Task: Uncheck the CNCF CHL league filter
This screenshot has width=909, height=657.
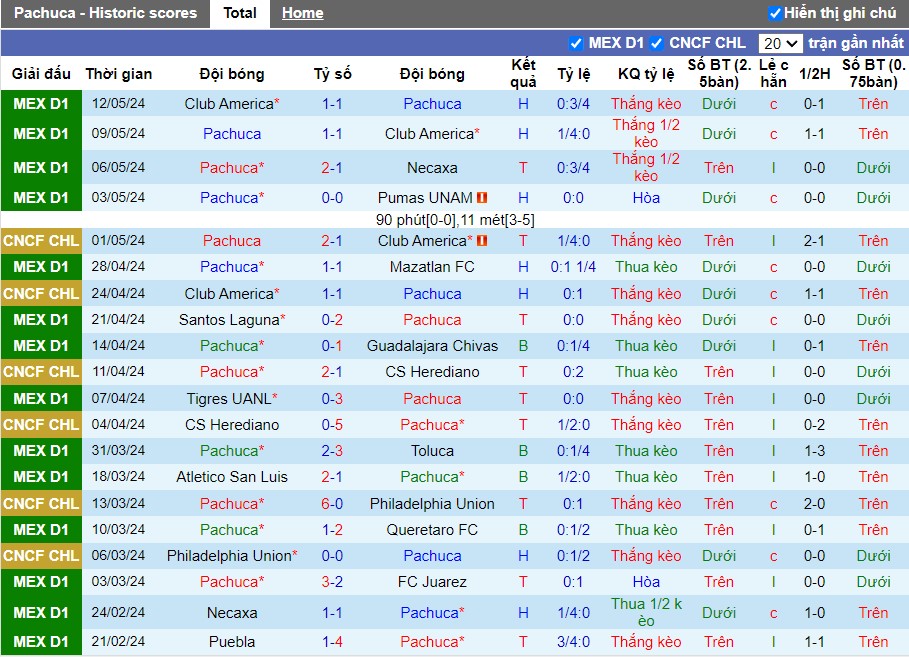Action: tap(656, 43)
